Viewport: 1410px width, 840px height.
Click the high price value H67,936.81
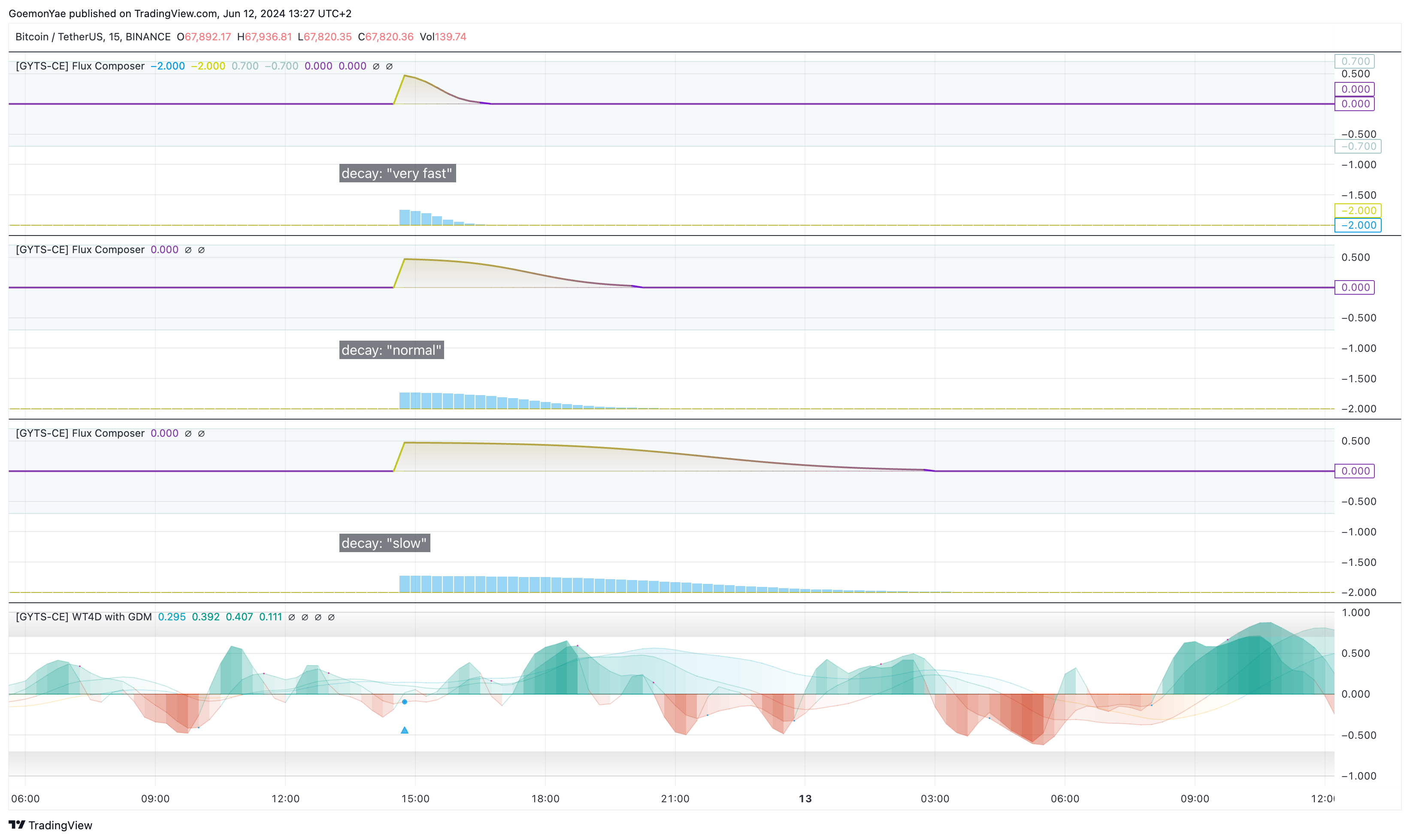pyautogui.click(x=264, y=37)
